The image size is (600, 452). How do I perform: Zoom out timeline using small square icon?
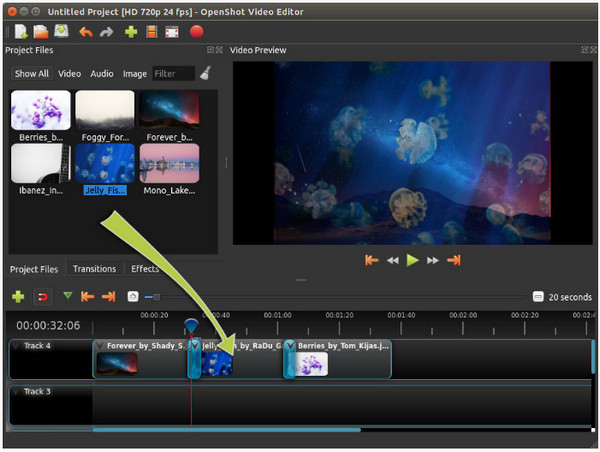click(133, 297)
